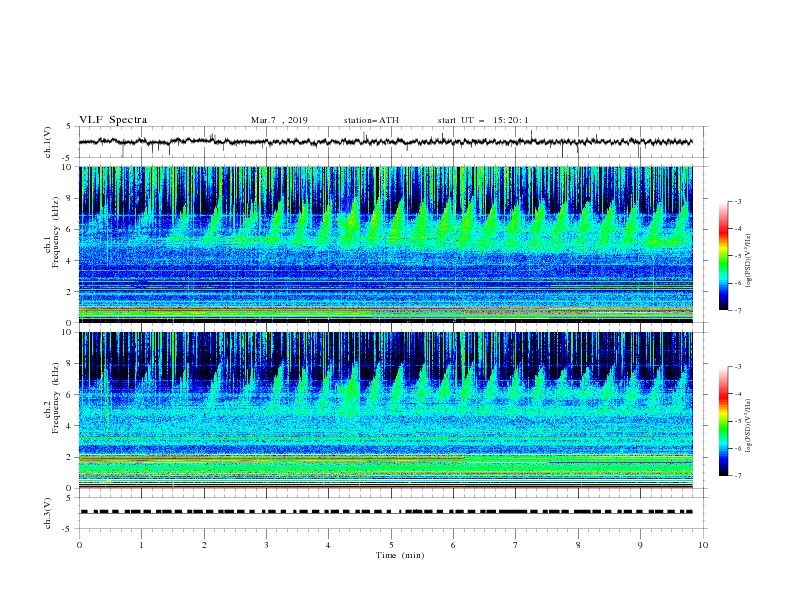This screenshot has width=792, height=612.
Task: Click the ch.1 colorbar "log(PSD)(V²/Hz)" label
Action: pos(749,260)
